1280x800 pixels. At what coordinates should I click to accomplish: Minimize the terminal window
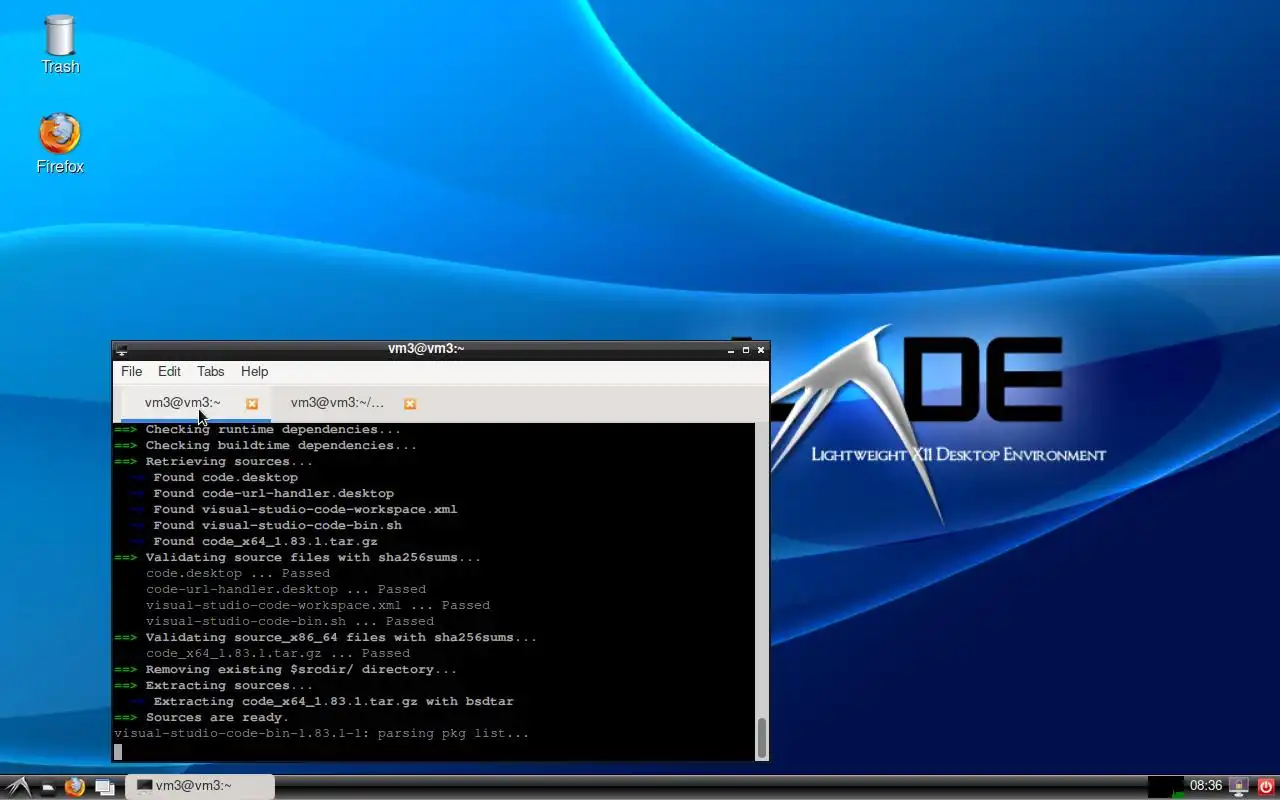click(731, 350)
